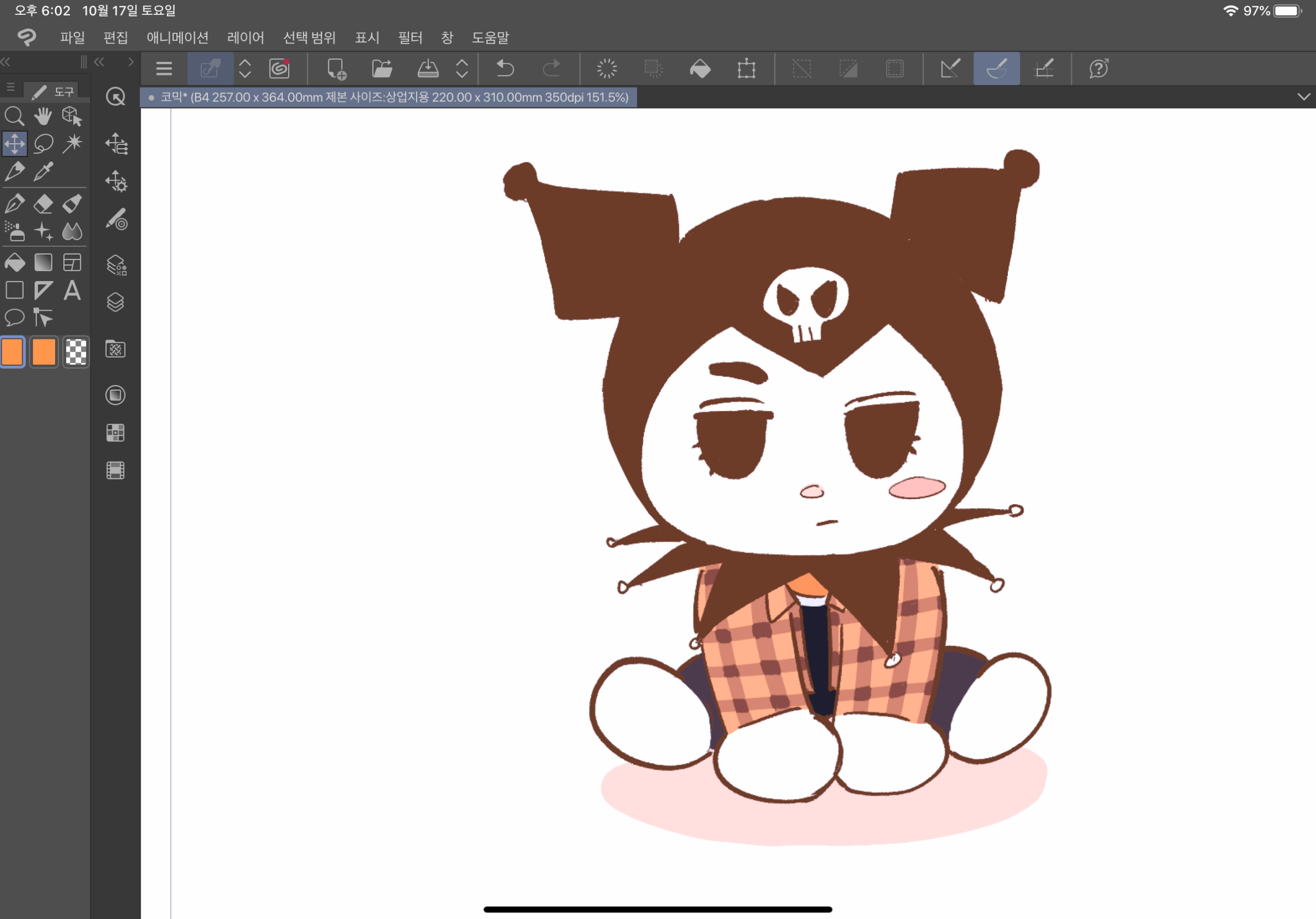Open the Brush Size palette icon
The height and width of the screenshot is (919, 1316).
(116, 219)
